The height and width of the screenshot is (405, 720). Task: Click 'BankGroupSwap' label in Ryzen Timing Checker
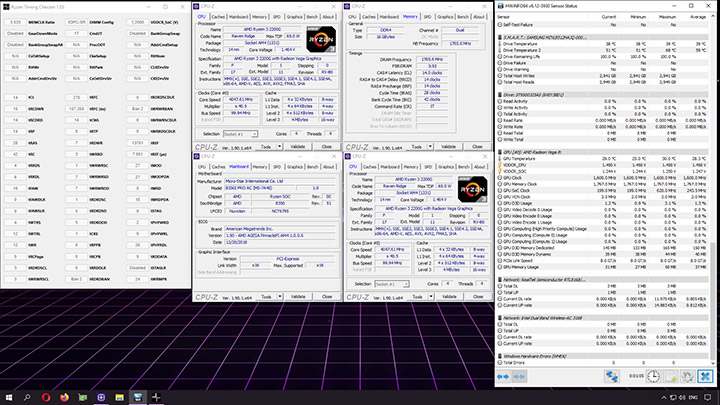point(165,34)
